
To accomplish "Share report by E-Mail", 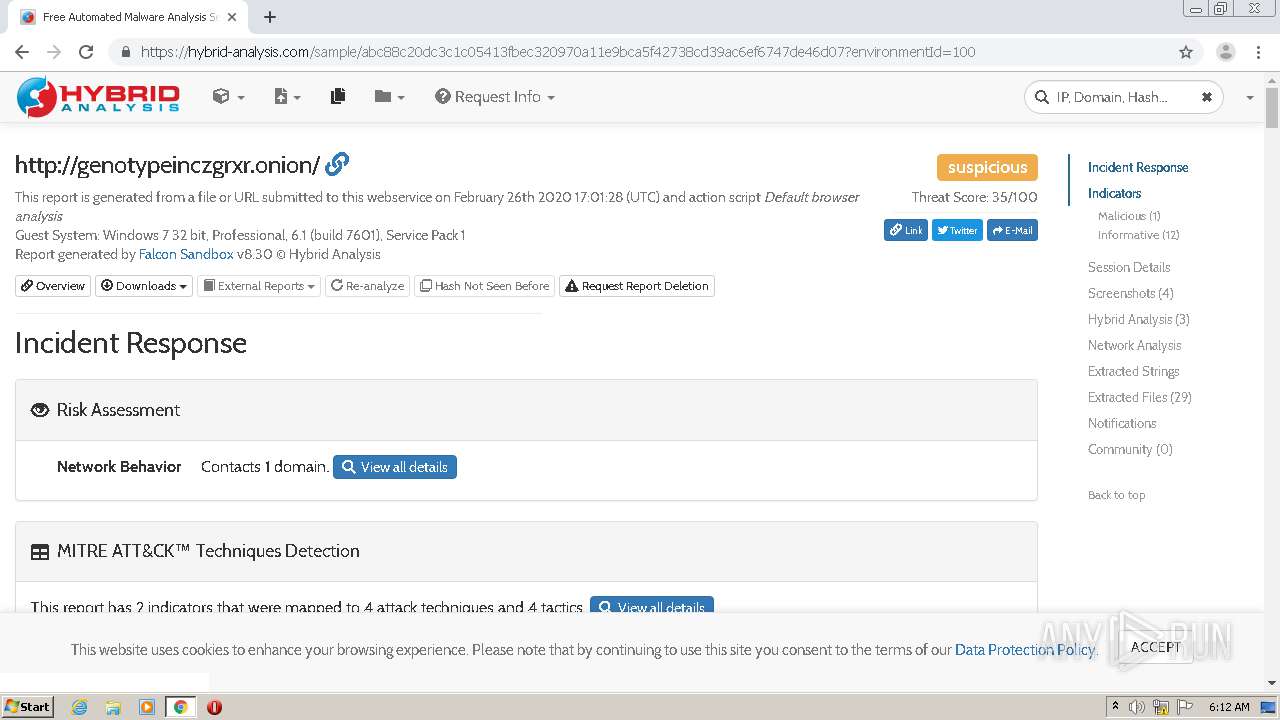I will pyautogui.click(x=1012, y=230).
